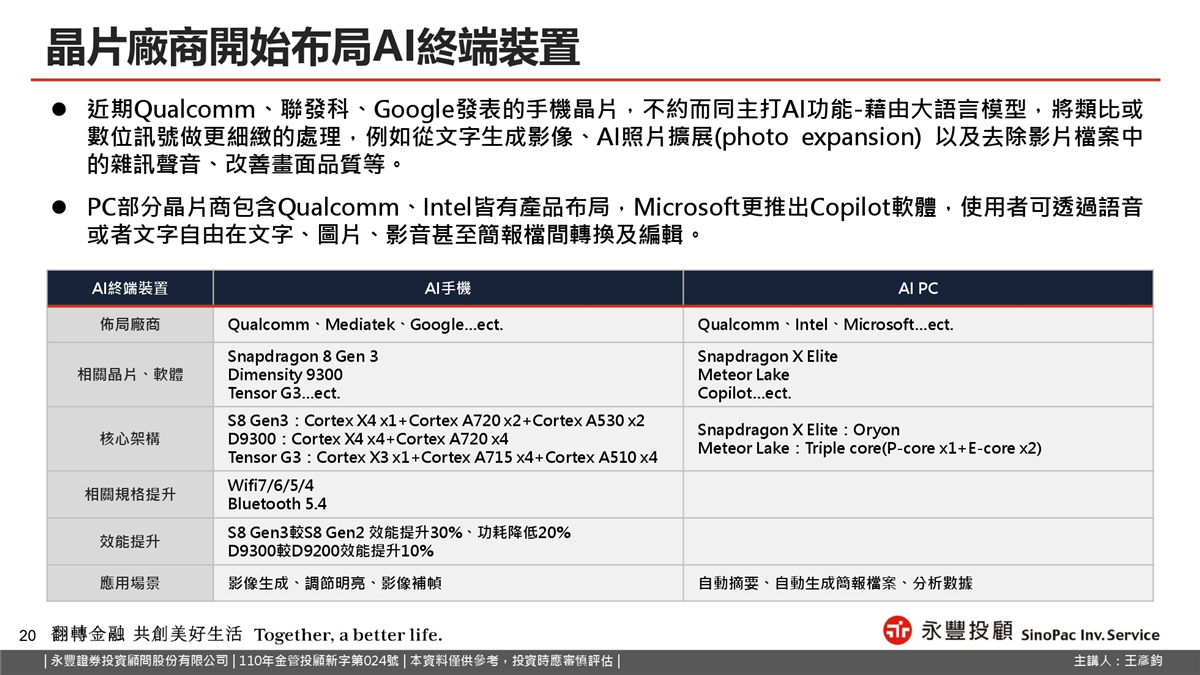The image size is (1200, 675).
Task: Click the presenter name 主講人：王彥鈞
Action: tap(1118, 661)
